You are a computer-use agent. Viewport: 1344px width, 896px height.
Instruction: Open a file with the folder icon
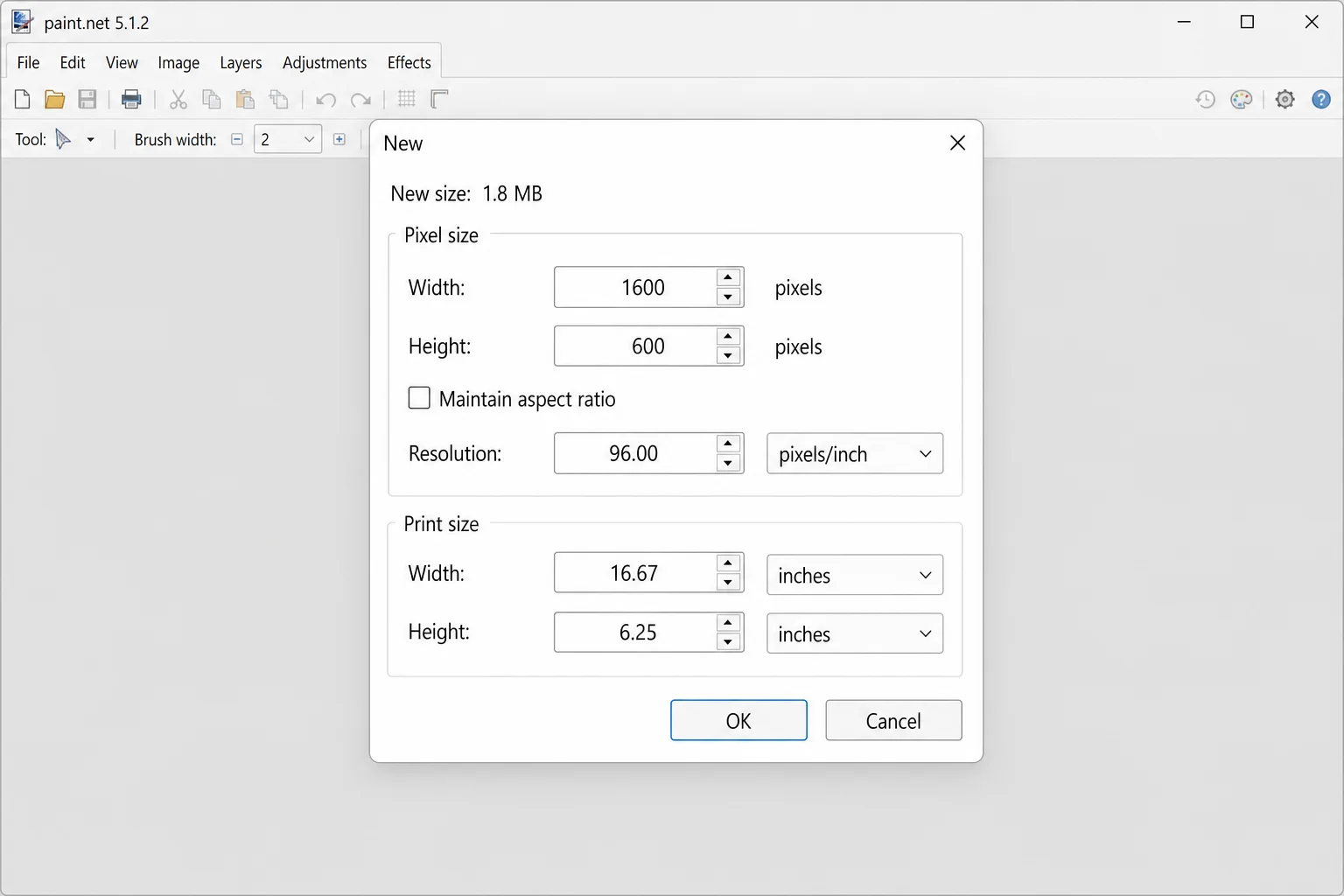pyautogui.click(x=54, y=99)
